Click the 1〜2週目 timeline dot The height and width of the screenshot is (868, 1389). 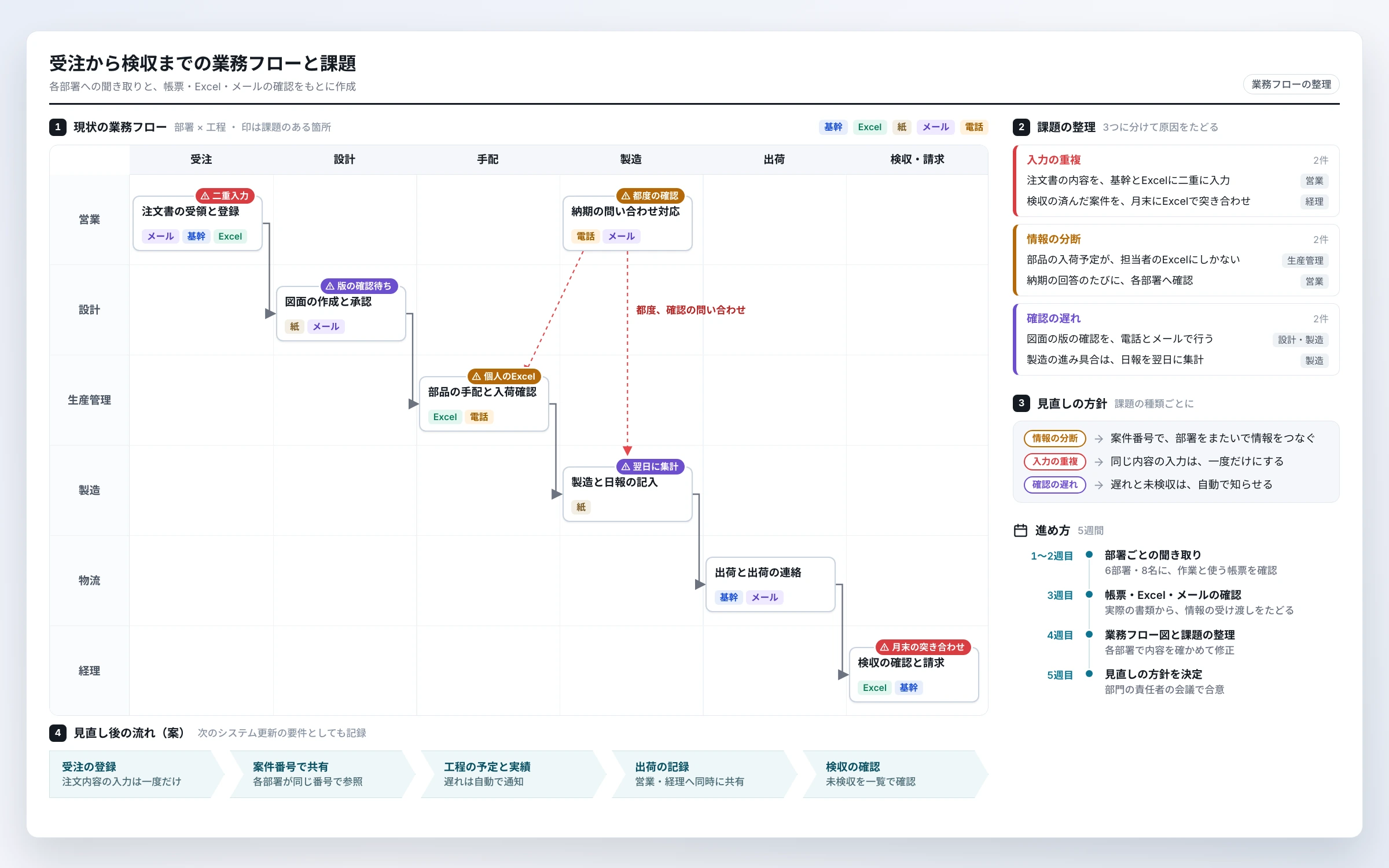[x=1089, y=554]
